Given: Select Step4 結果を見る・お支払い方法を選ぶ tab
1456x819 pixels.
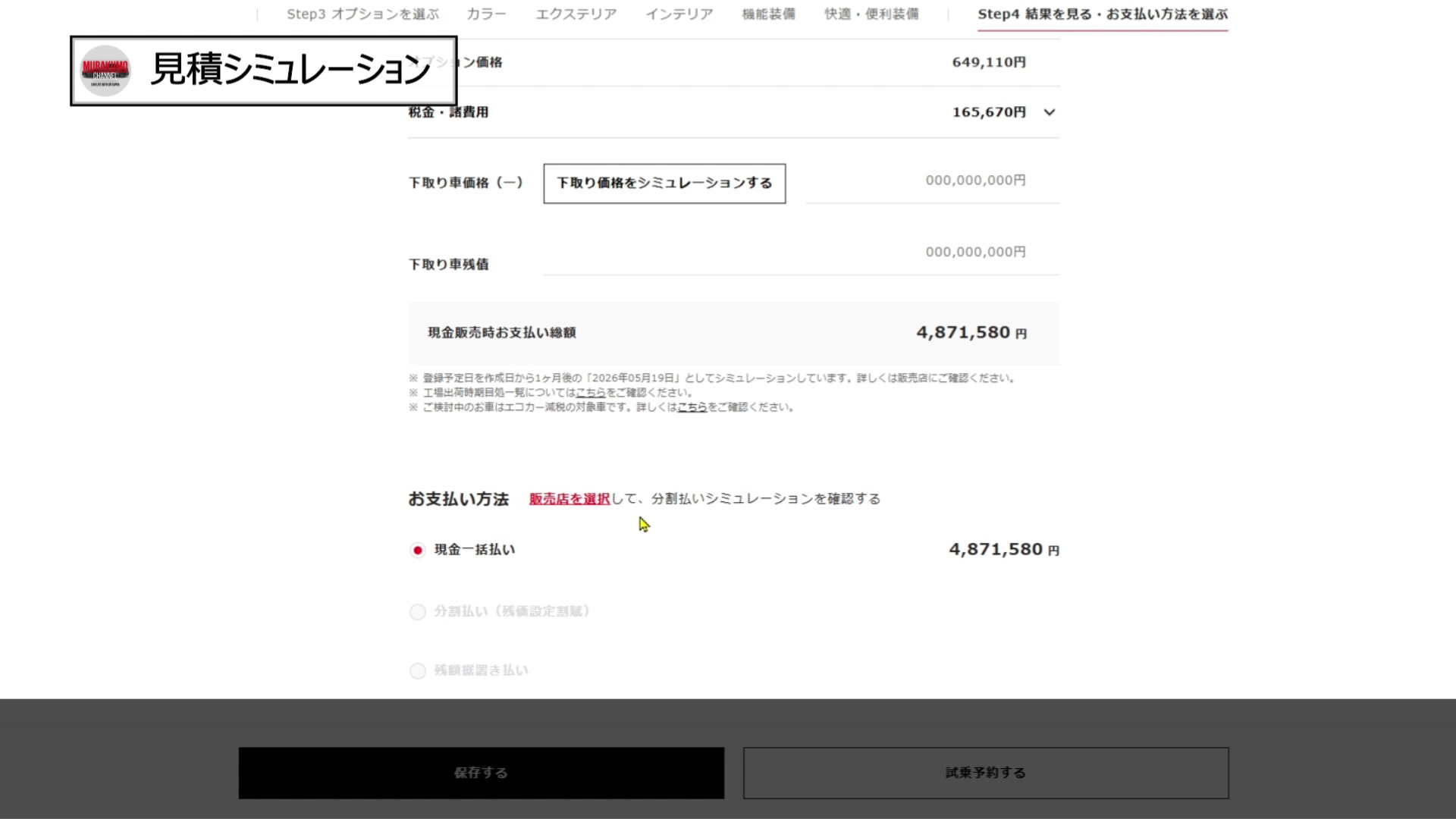Looking at the screenshot, I should [1102, 14].
